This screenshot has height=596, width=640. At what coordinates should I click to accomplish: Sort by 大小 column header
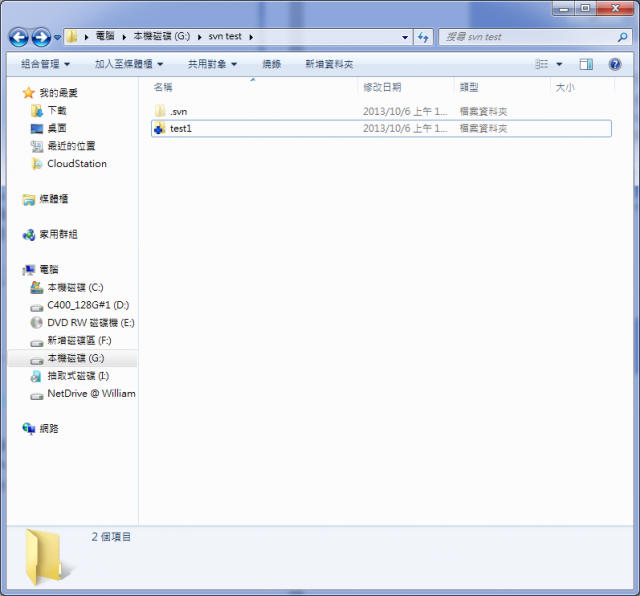(x=565, y=87)
